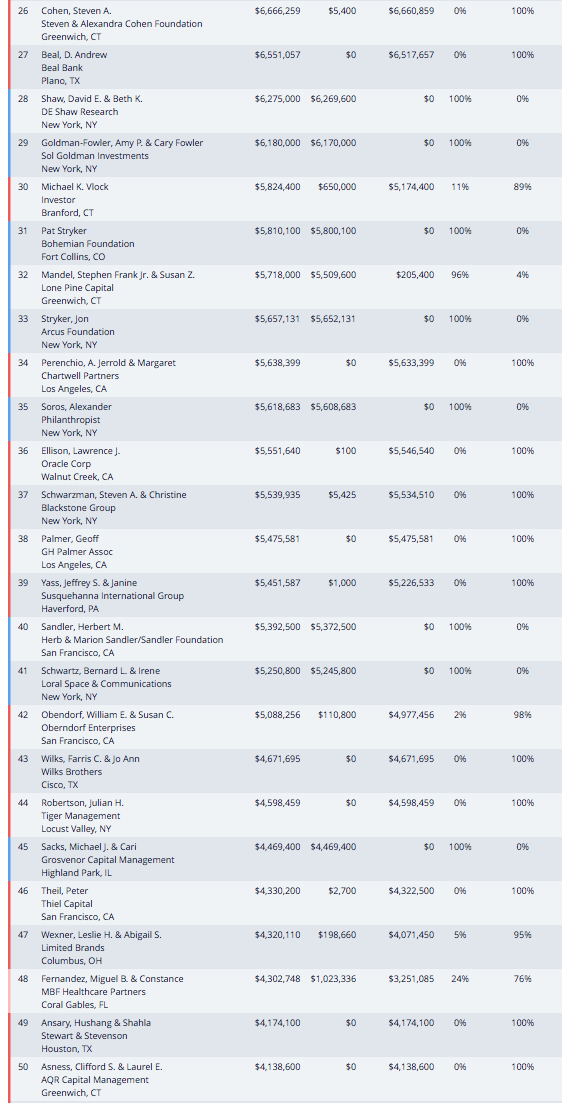This screenshot has width=567, height=1103.
Task: Click donor name Cohen, Steven A.
Action: pos(77,11)
